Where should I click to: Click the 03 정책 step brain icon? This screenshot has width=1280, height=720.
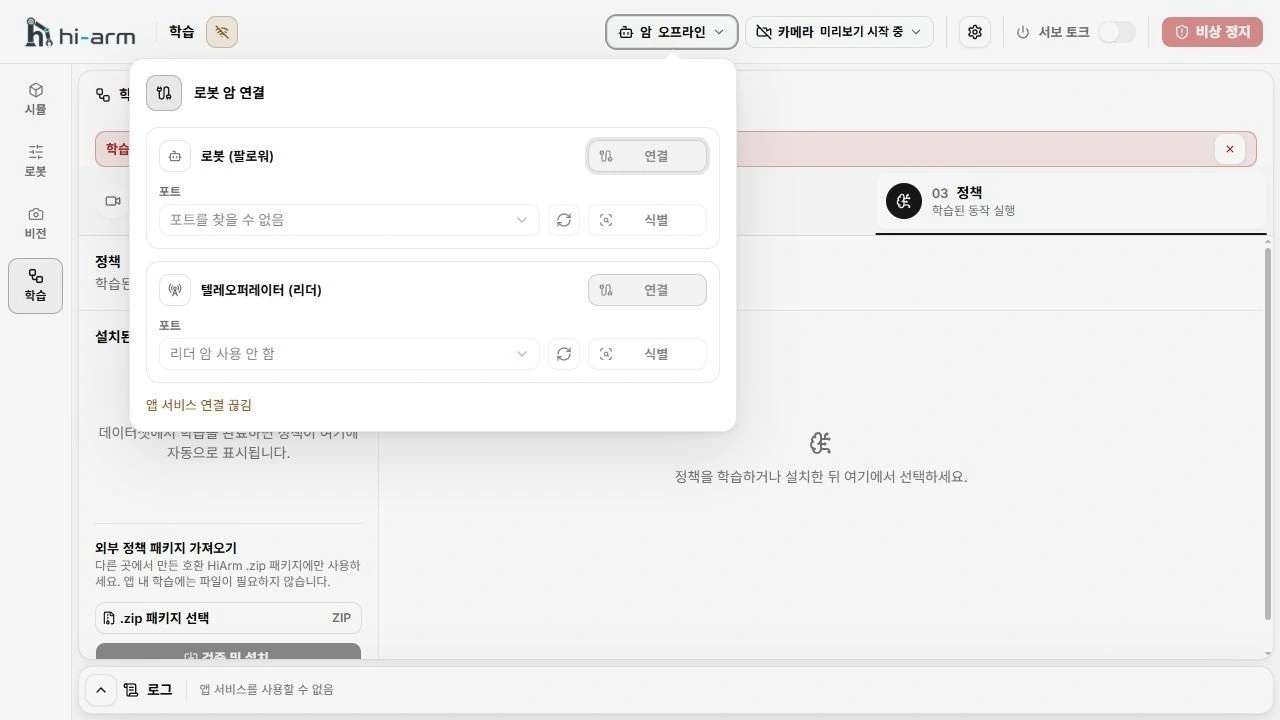pyautogui.click(x=904, y=201)
